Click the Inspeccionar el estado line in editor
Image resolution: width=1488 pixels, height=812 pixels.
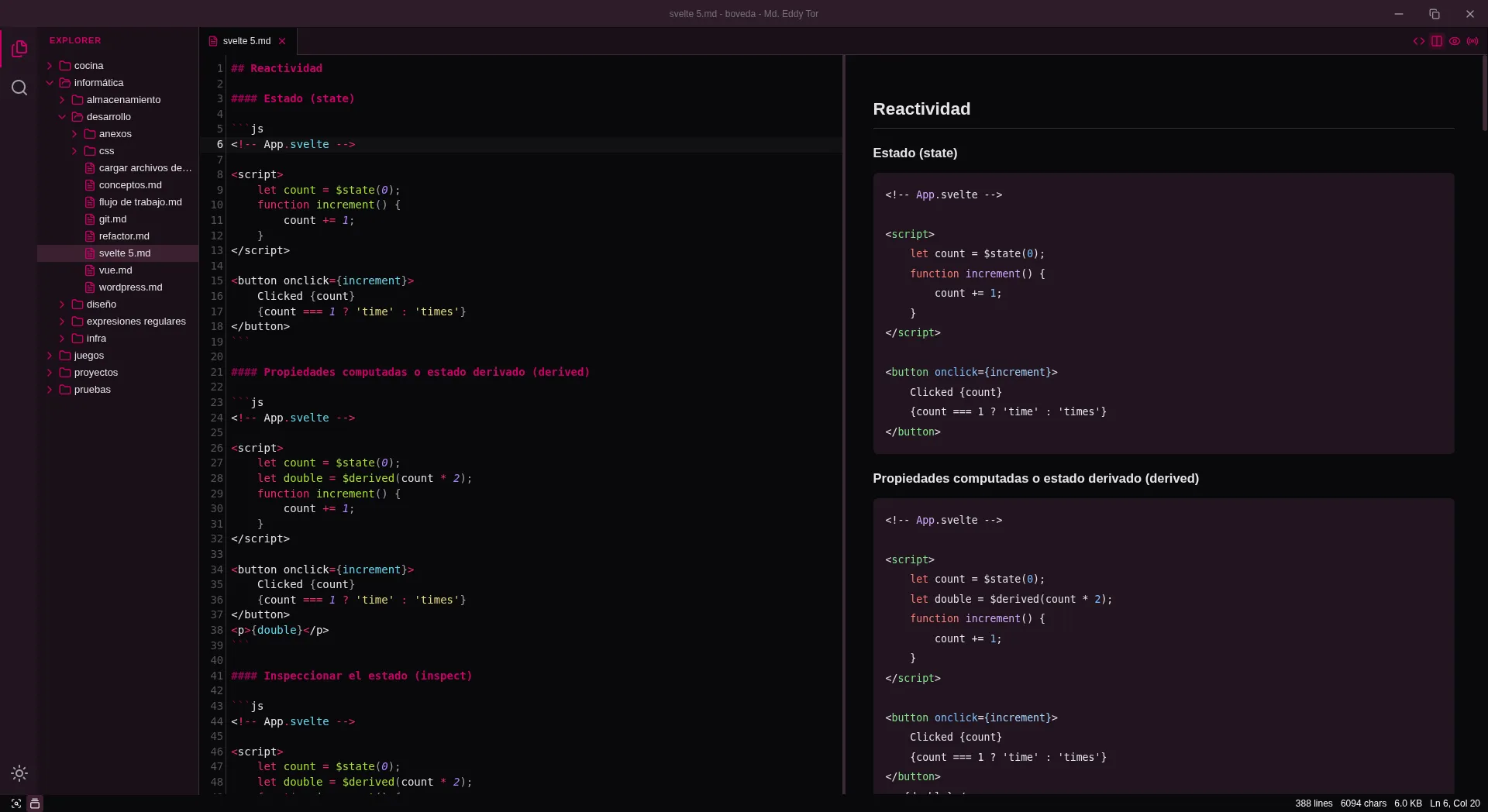click(352, 676)
